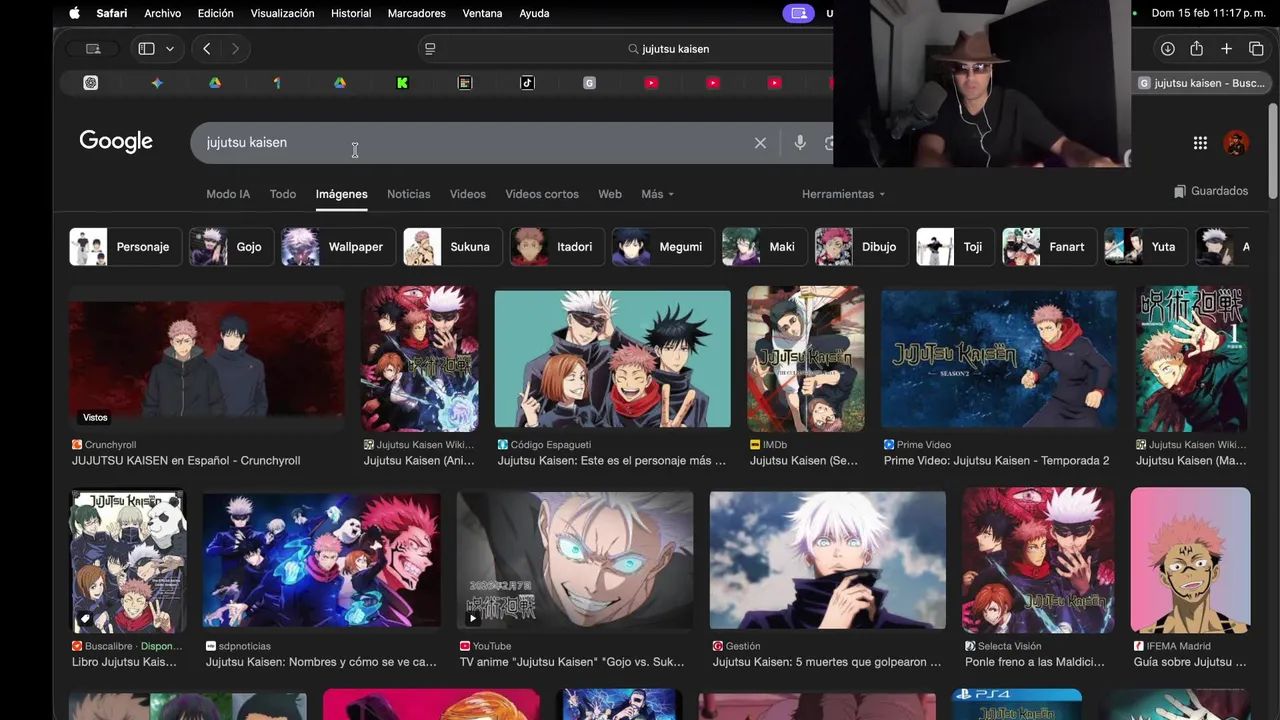Open the Historial menu
This screenshot has height=720, width=1280.
coord(350,13)
